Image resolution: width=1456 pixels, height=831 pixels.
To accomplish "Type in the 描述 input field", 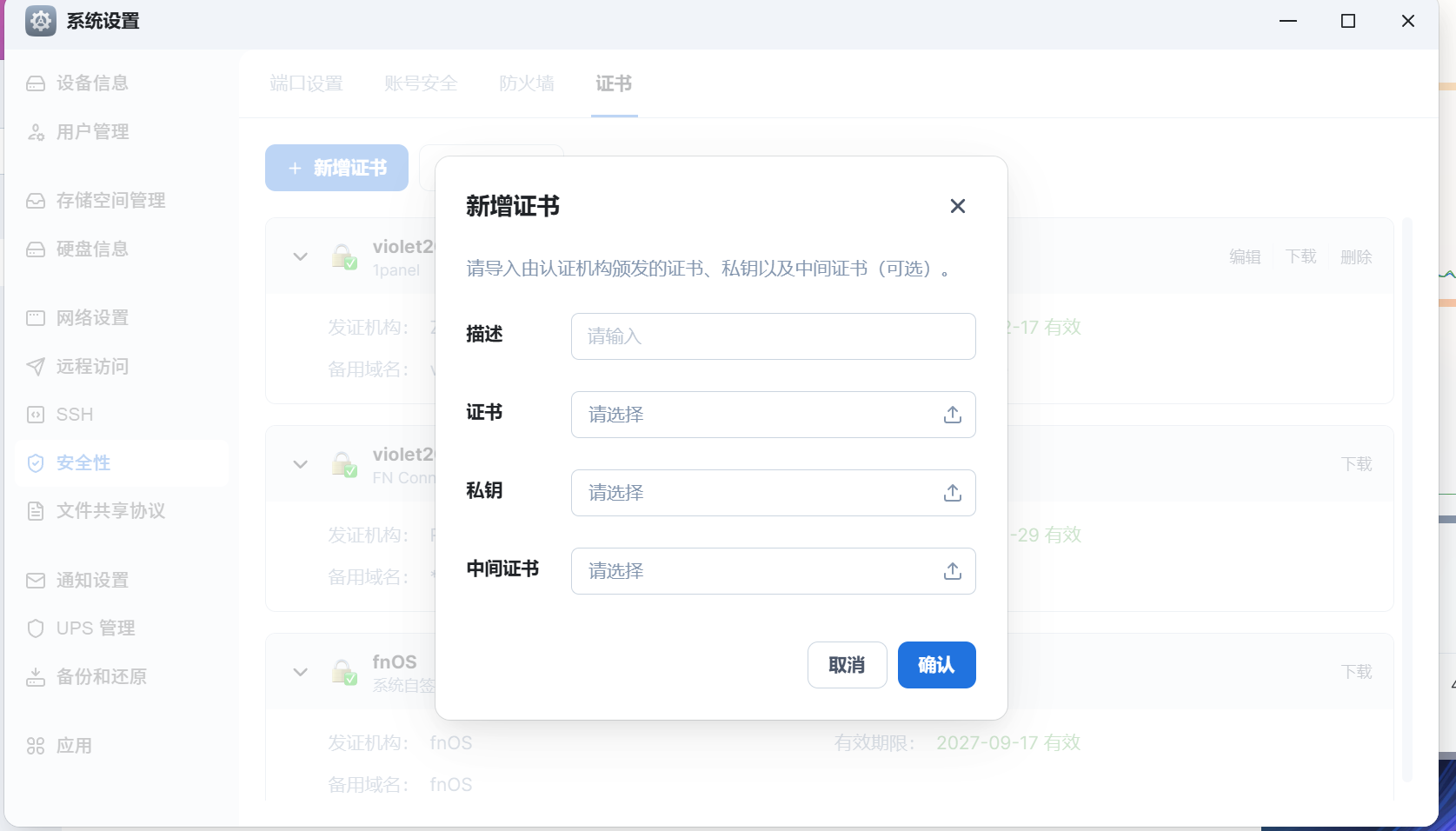I will click(x=773, y=336).
